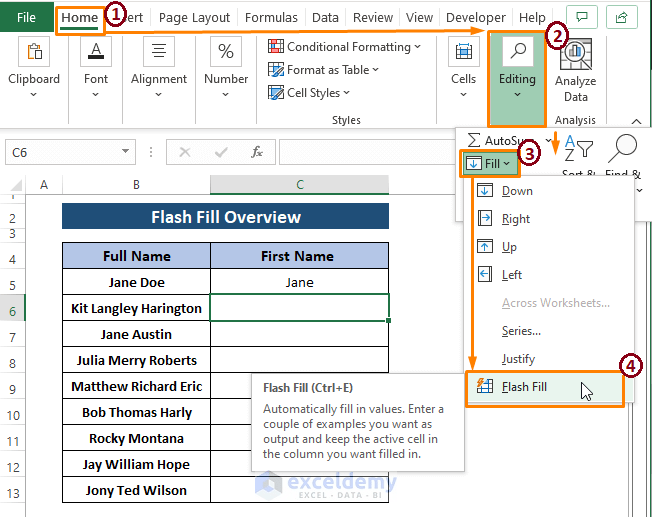This screenshot has width=652, height=517.
Task: Expand the Alignment group chevron
Action: click(158, 94)
